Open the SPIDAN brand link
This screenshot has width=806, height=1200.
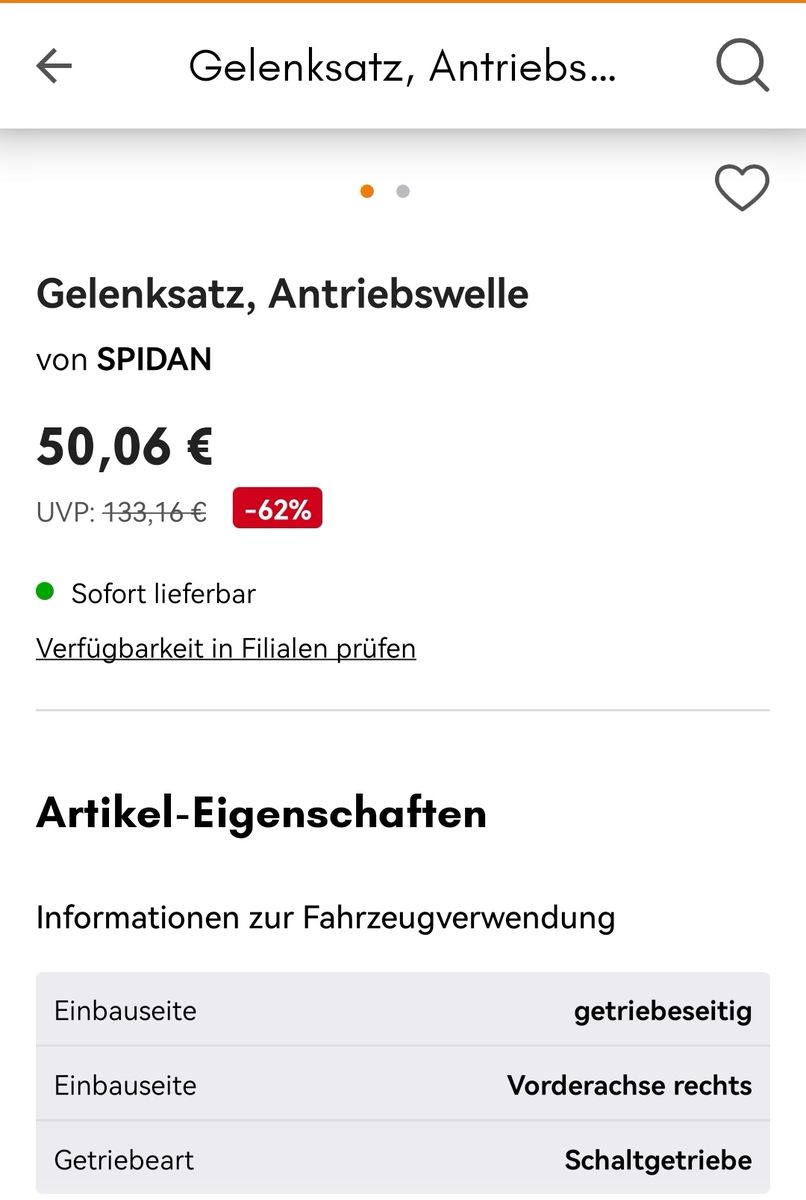pyautogui.click(x=154, y=359)
